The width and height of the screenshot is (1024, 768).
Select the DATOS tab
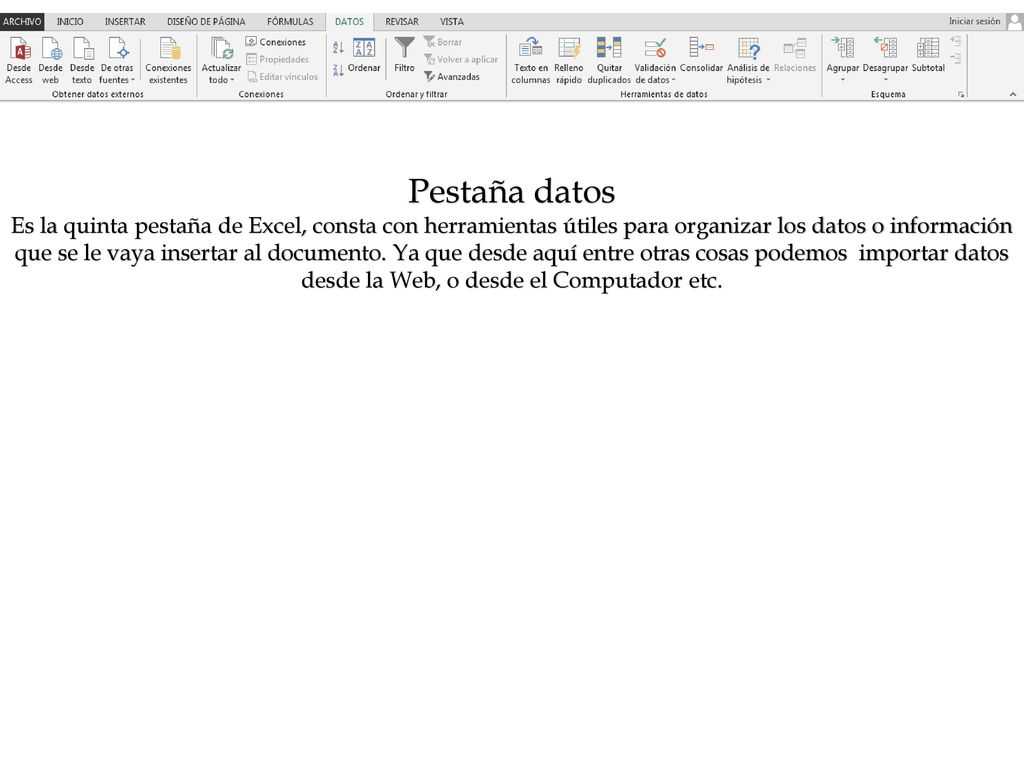coord(349,22)
